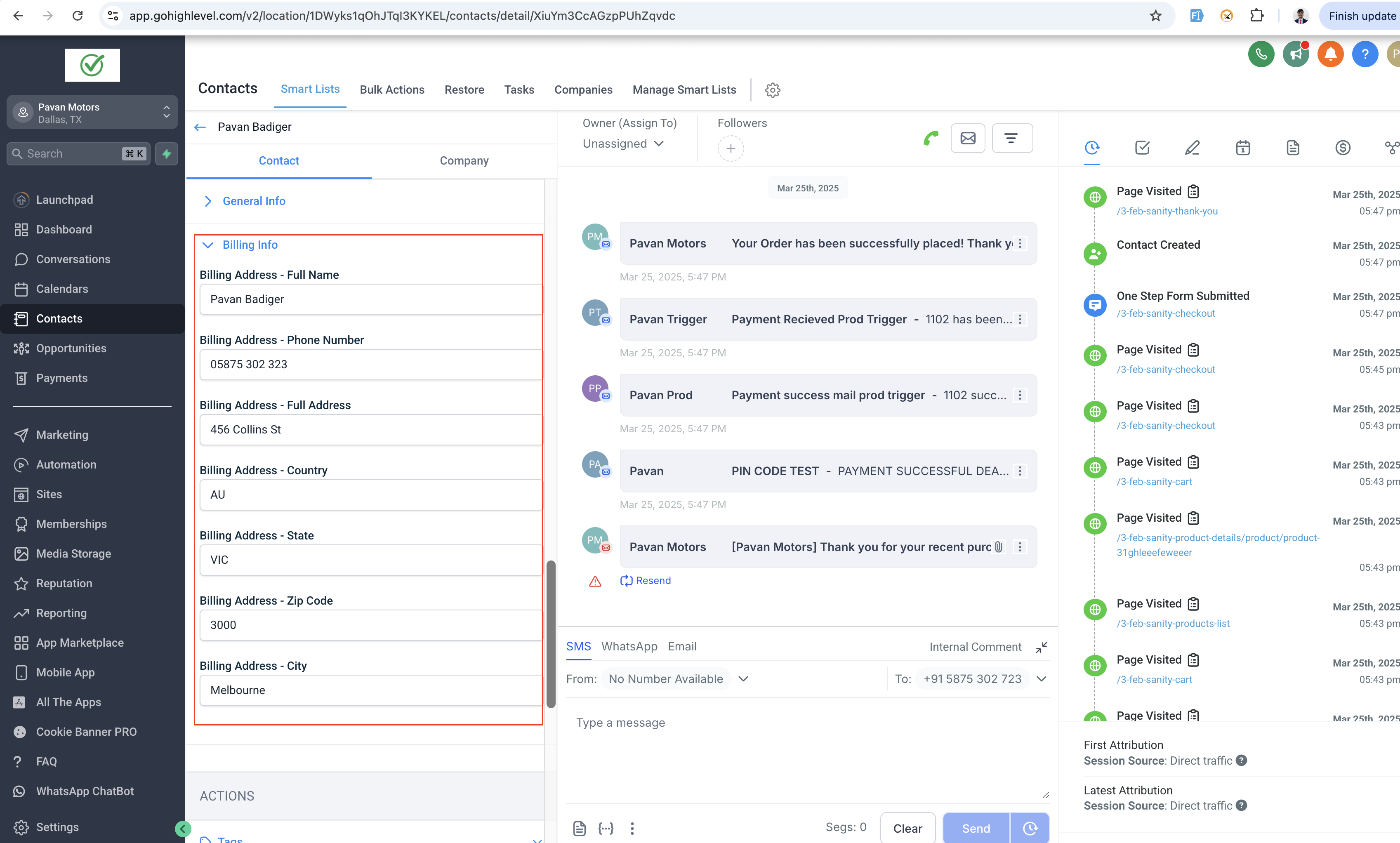Open the Payments dollar tab icon
This screenshot has width=1400, height=843.
click(1343, 148)
